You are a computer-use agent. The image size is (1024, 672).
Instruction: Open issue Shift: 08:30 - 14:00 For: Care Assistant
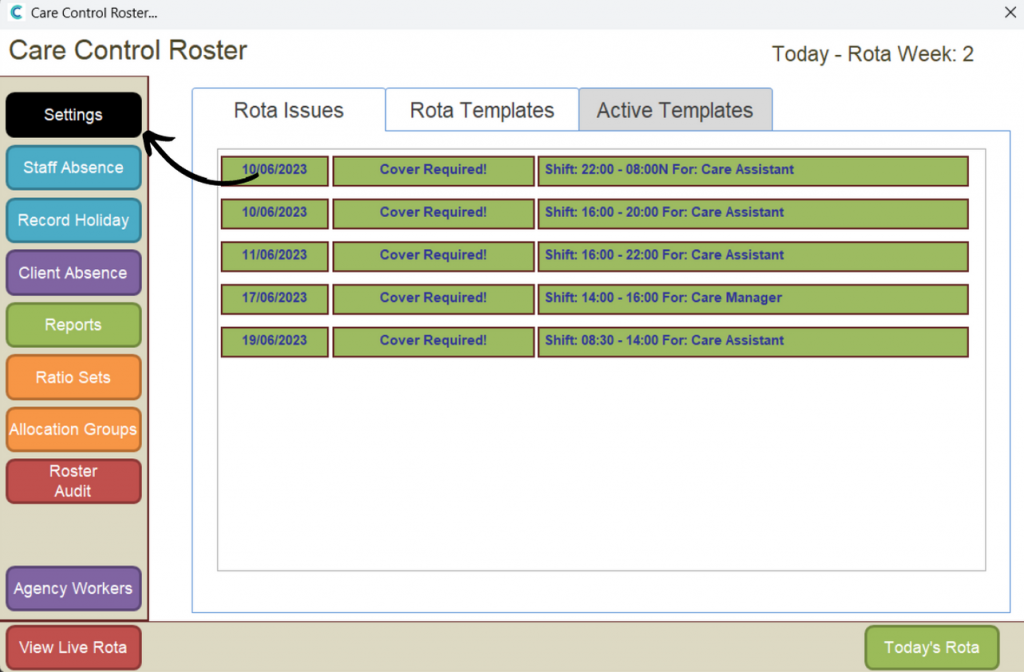(x=753, y=342)
